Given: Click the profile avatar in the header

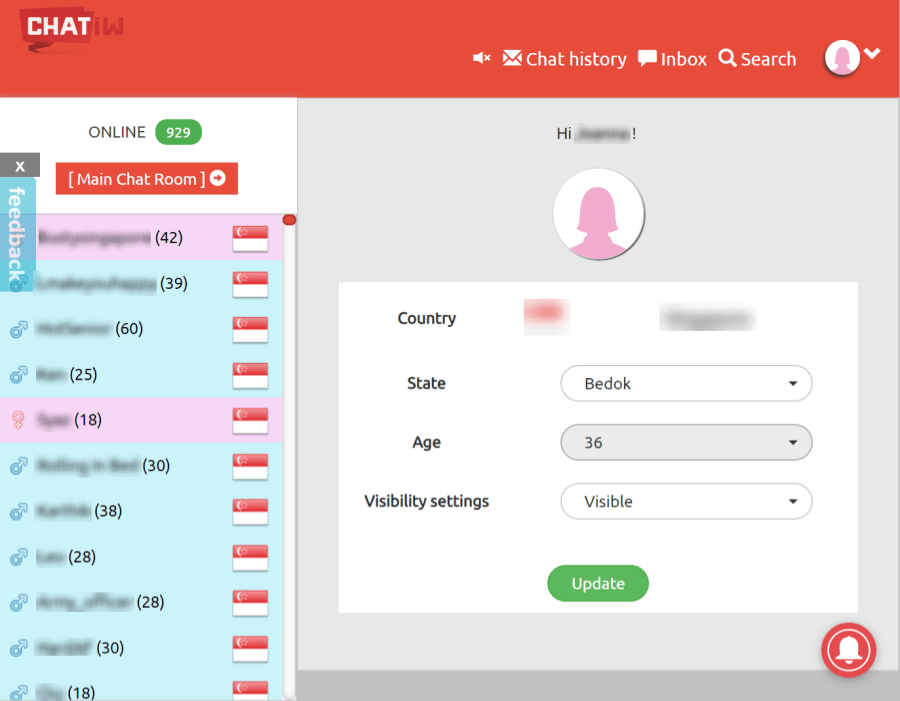Looking at the screenshot, I should 842,58.
